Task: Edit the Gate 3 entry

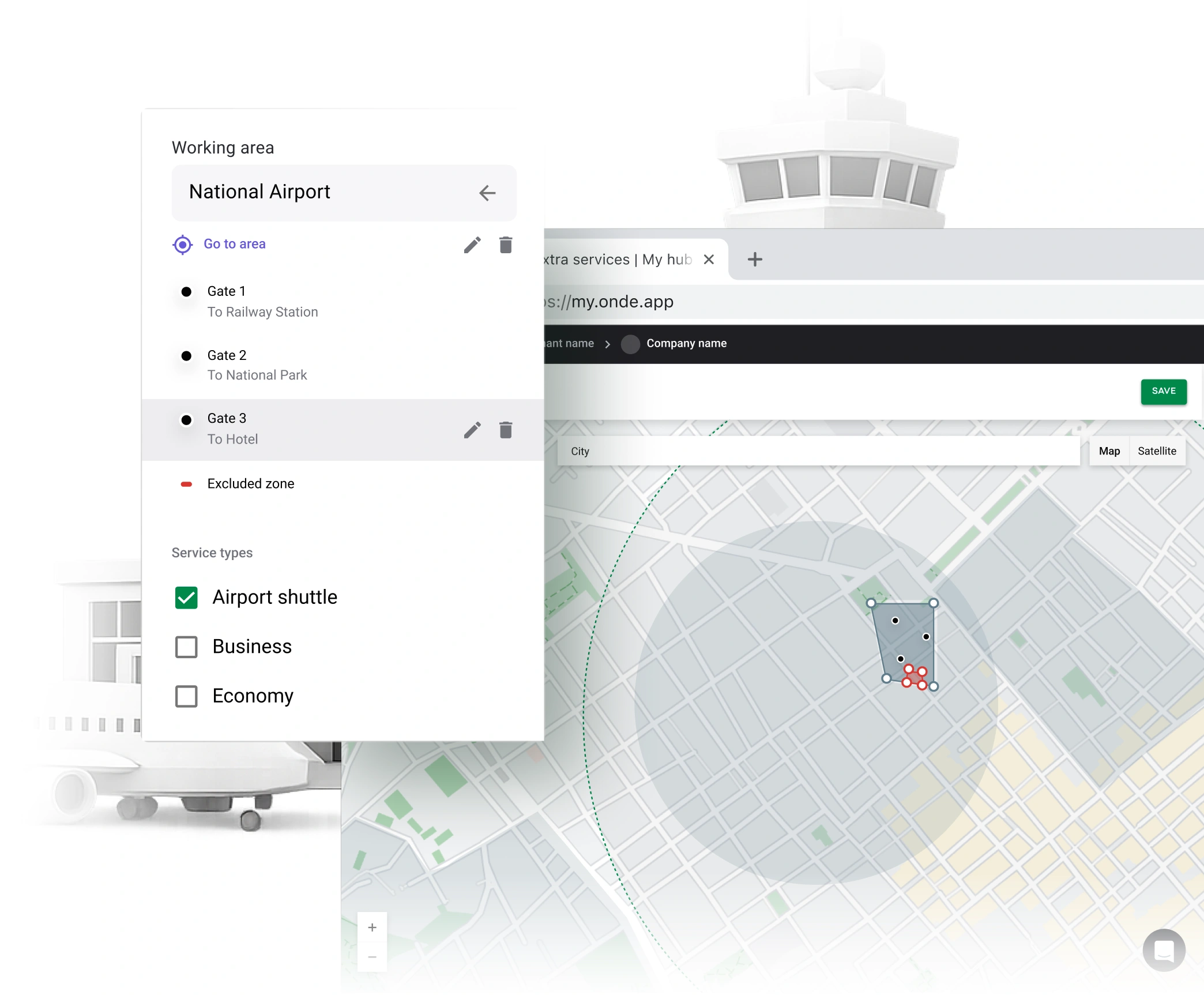Action: [x=472, y=430]
